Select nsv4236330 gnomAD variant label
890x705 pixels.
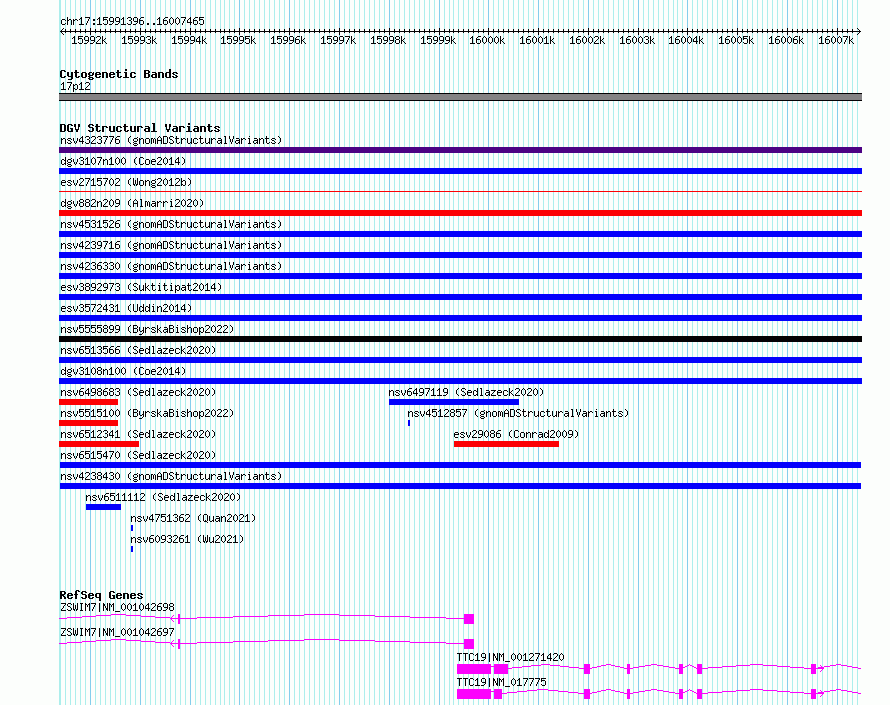coord(171,266)
